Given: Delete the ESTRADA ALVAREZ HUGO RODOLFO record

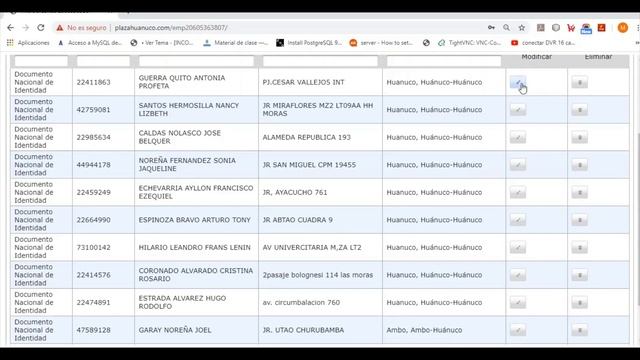Looking at the screenshot, I should point(579,303).
